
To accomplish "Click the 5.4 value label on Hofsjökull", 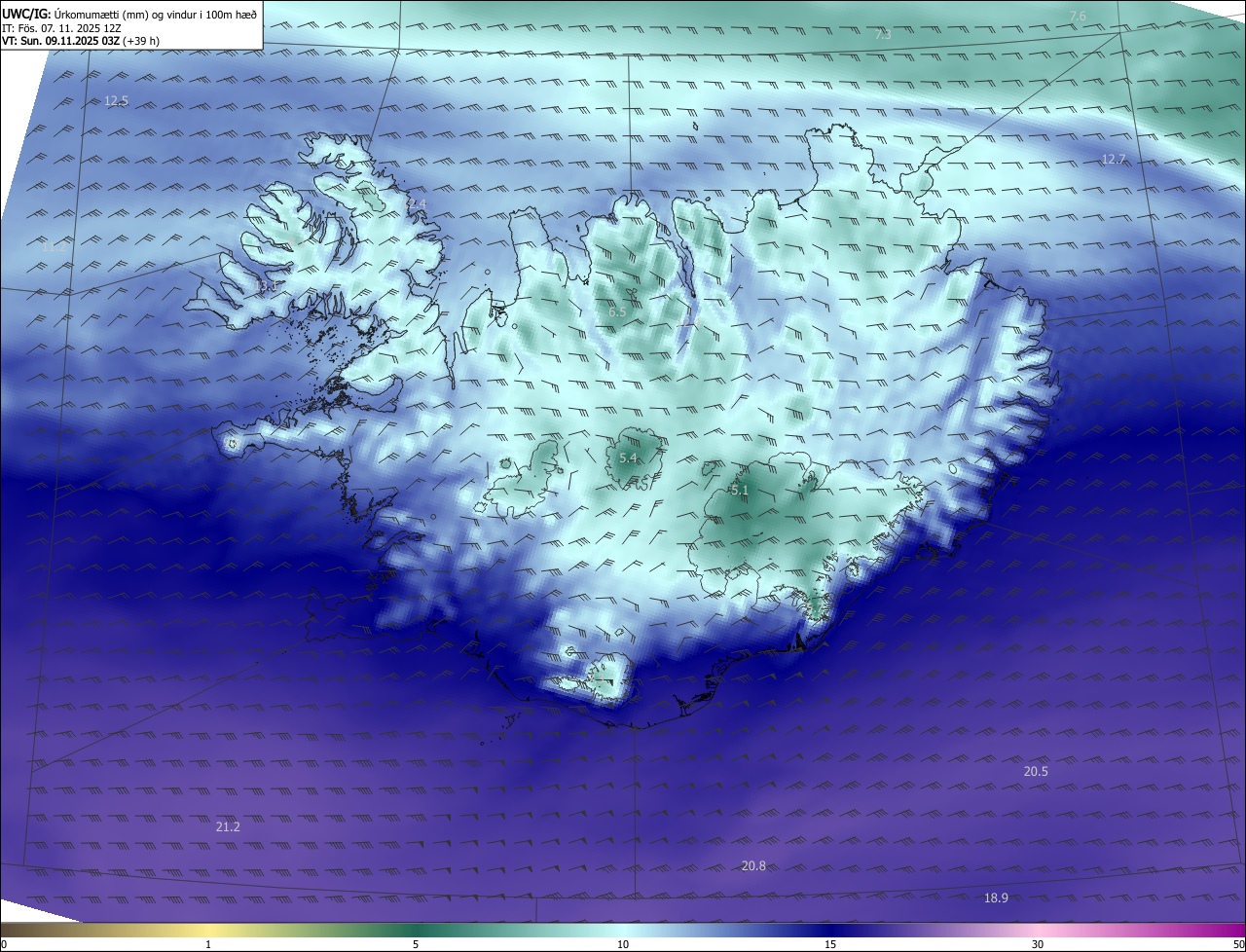I will (x=628, y=458).
